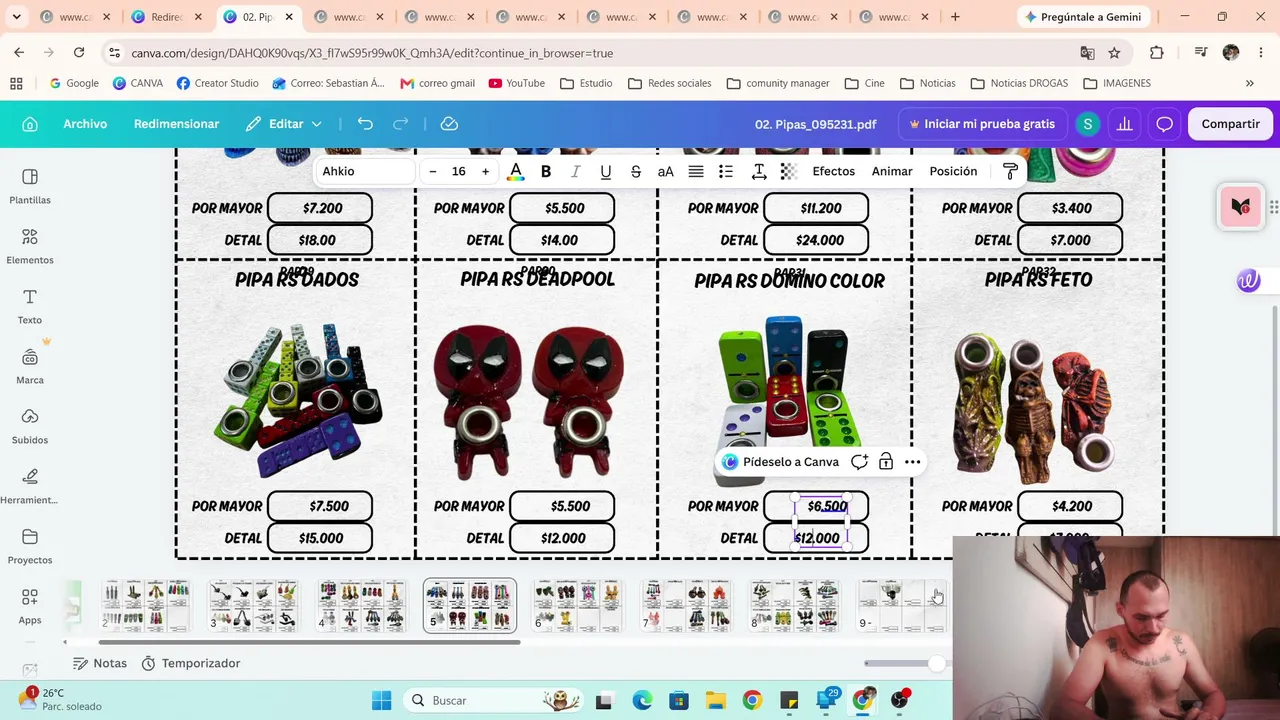Open Marca panel in sidebar
The width and height of the screenshot is (1280, 720).
point(30,366)
